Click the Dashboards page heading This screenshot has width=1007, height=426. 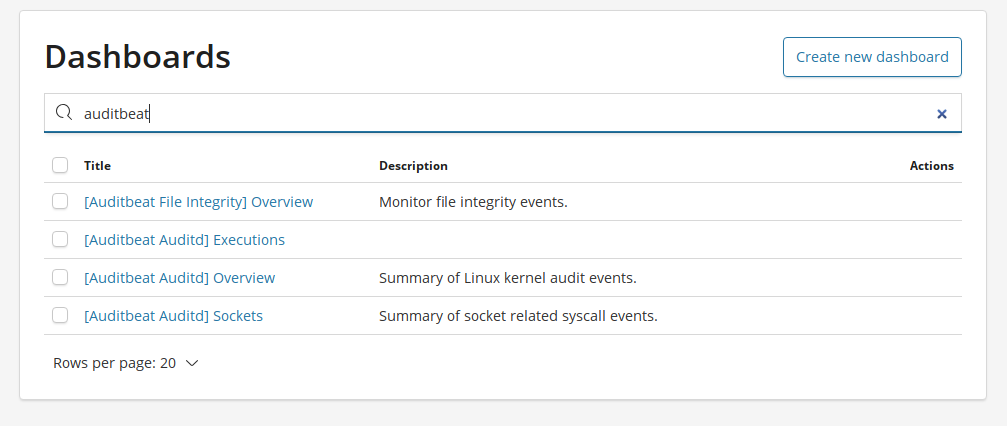pos(137,57)
